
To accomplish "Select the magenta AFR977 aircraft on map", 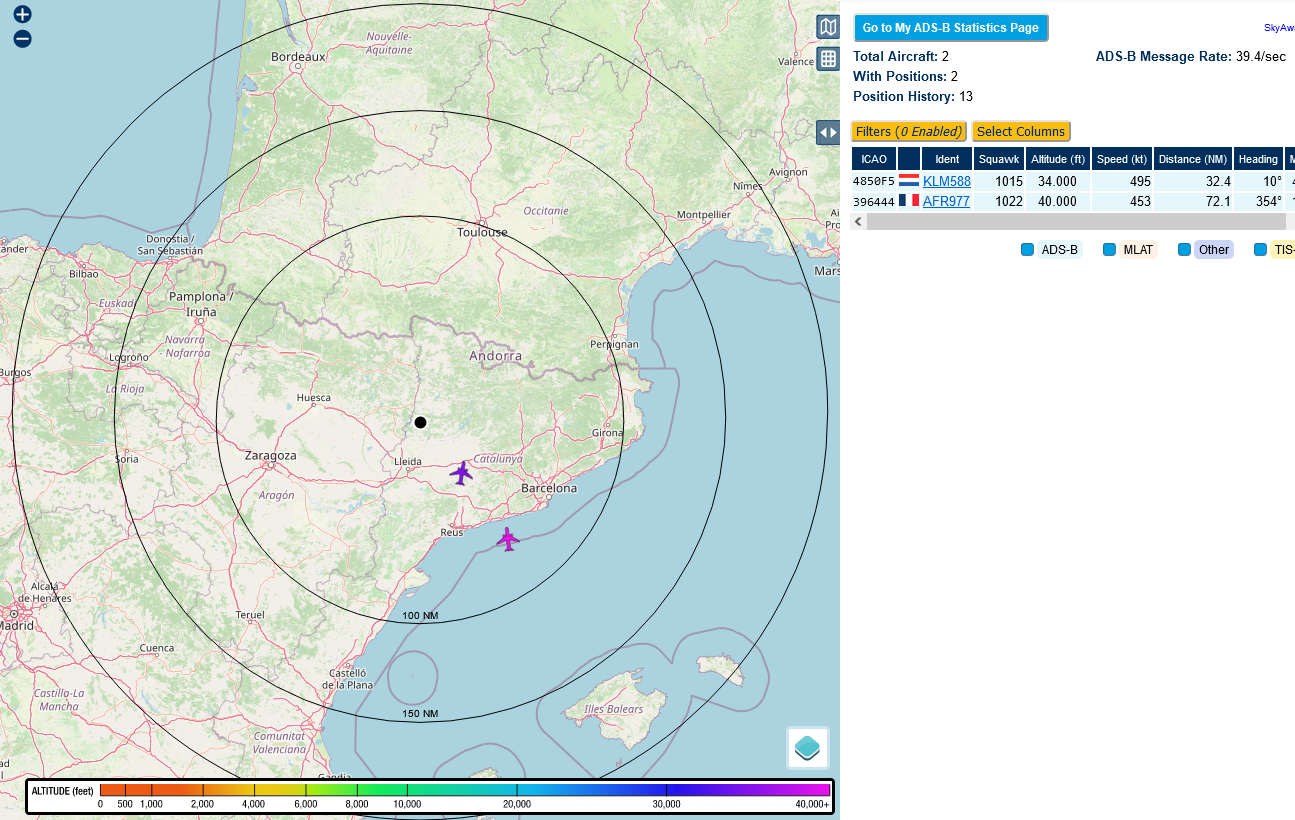I will click(x=508, y=539).
